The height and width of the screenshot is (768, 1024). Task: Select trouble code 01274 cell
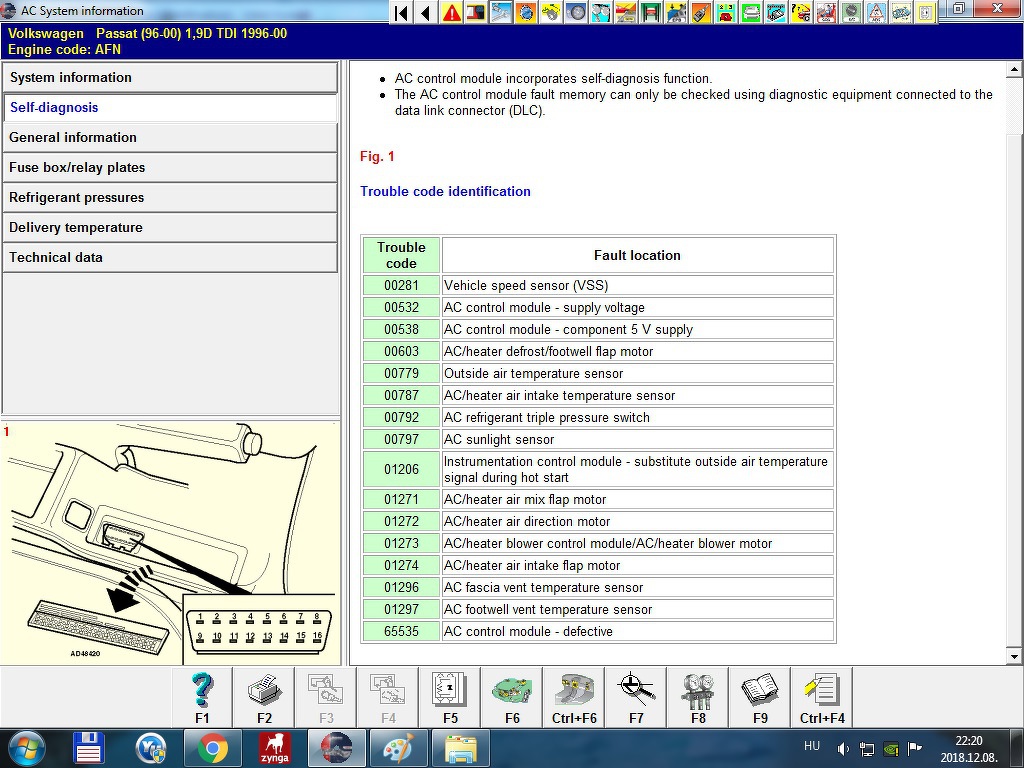click(401, 566)
